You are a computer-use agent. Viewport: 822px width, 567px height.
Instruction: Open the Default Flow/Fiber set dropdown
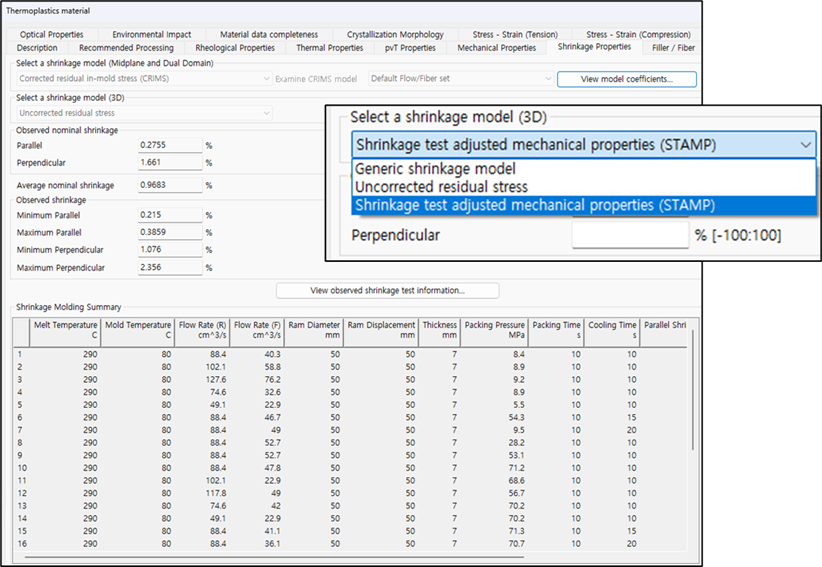pos(461,78)
